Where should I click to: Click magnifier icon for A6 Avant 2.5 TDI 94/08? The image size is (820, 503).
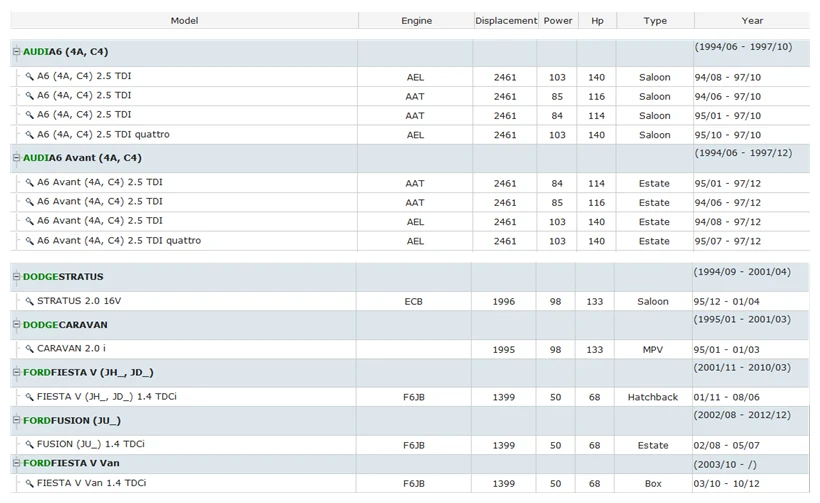pyautogui.click(x=29, y=221)
